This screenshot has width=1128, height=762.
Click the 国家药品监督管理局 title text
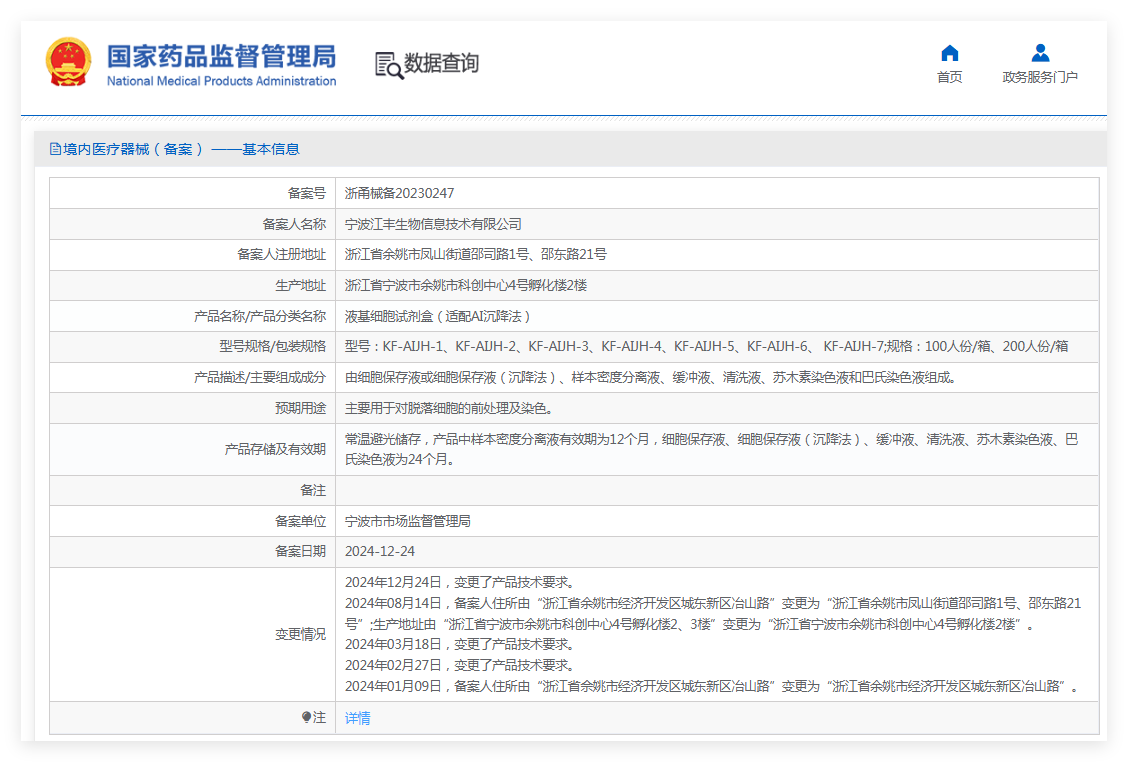(x=222, y=56)
